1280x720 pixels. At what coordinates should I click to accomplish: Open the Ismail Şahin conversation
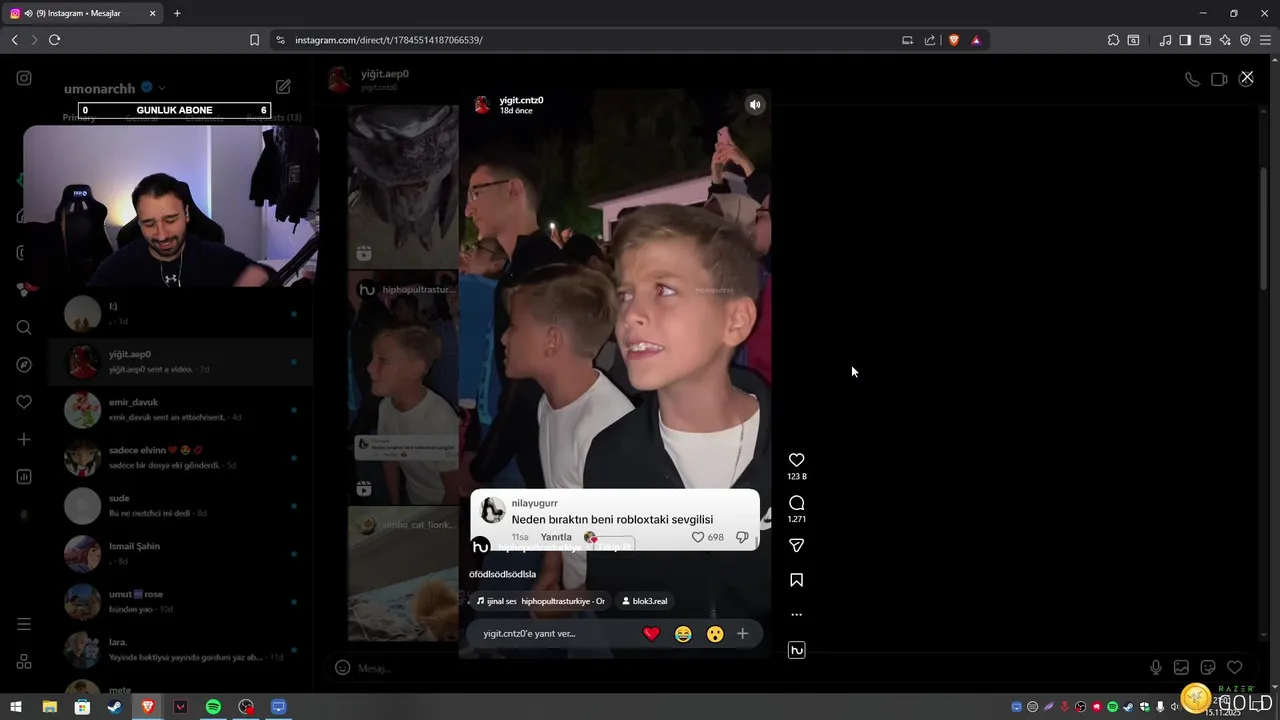pos(181,553)
